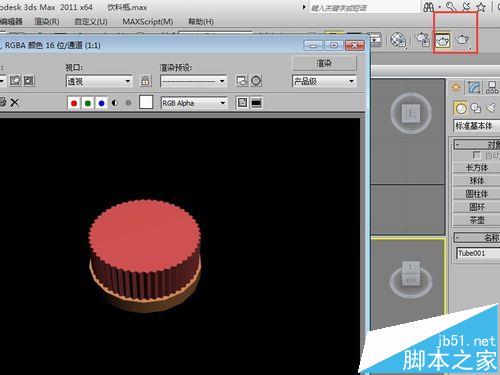Open the Material Editor sphere icon
This screenshot has width=500, height=375.
(398, 40)
